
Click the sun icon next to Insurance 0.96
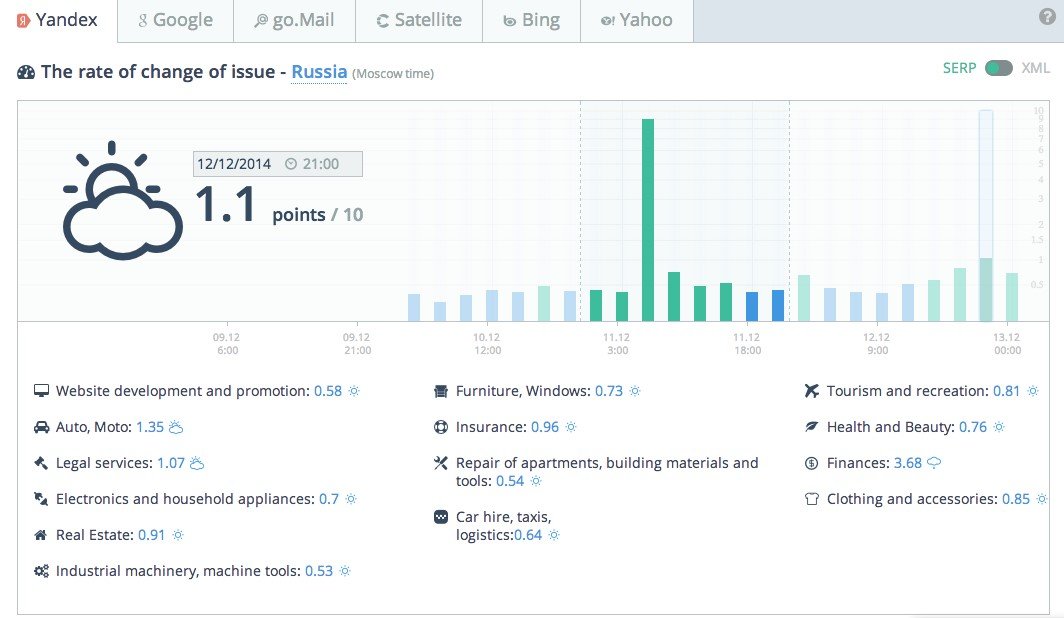pos(571,427)
